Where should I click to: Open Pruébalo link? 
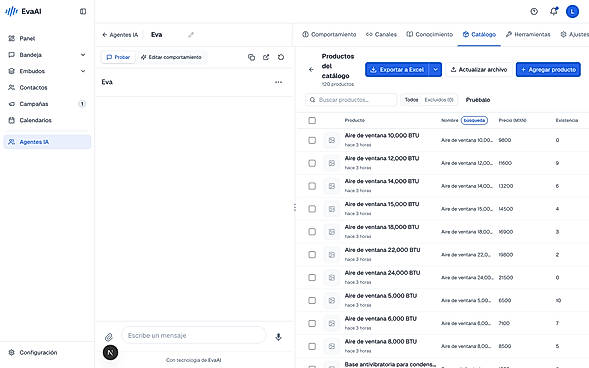click(478, 100)
